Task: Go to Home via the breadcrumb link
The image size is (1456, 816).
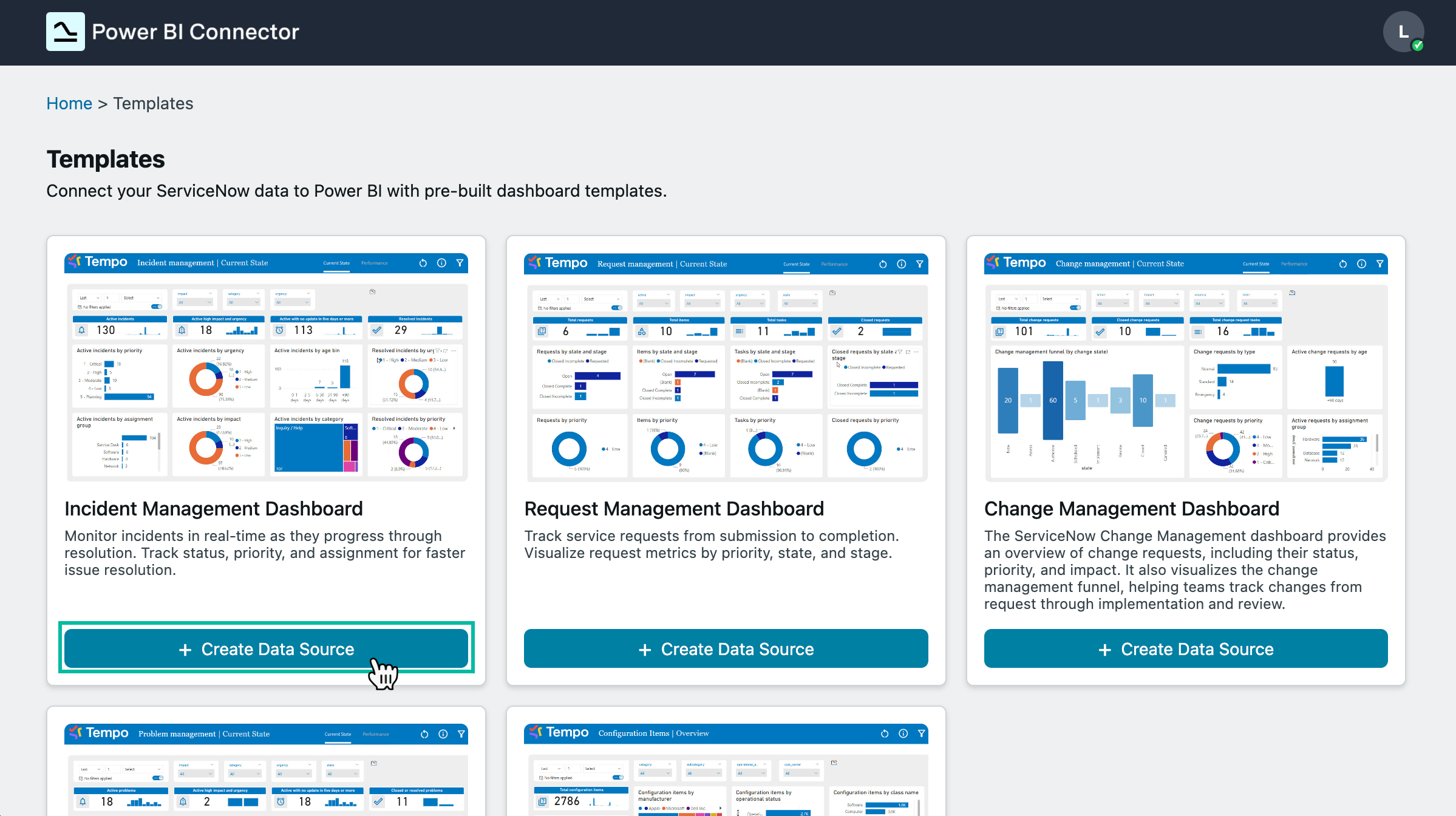Action: pyautogui.click(x=69, y=103)
